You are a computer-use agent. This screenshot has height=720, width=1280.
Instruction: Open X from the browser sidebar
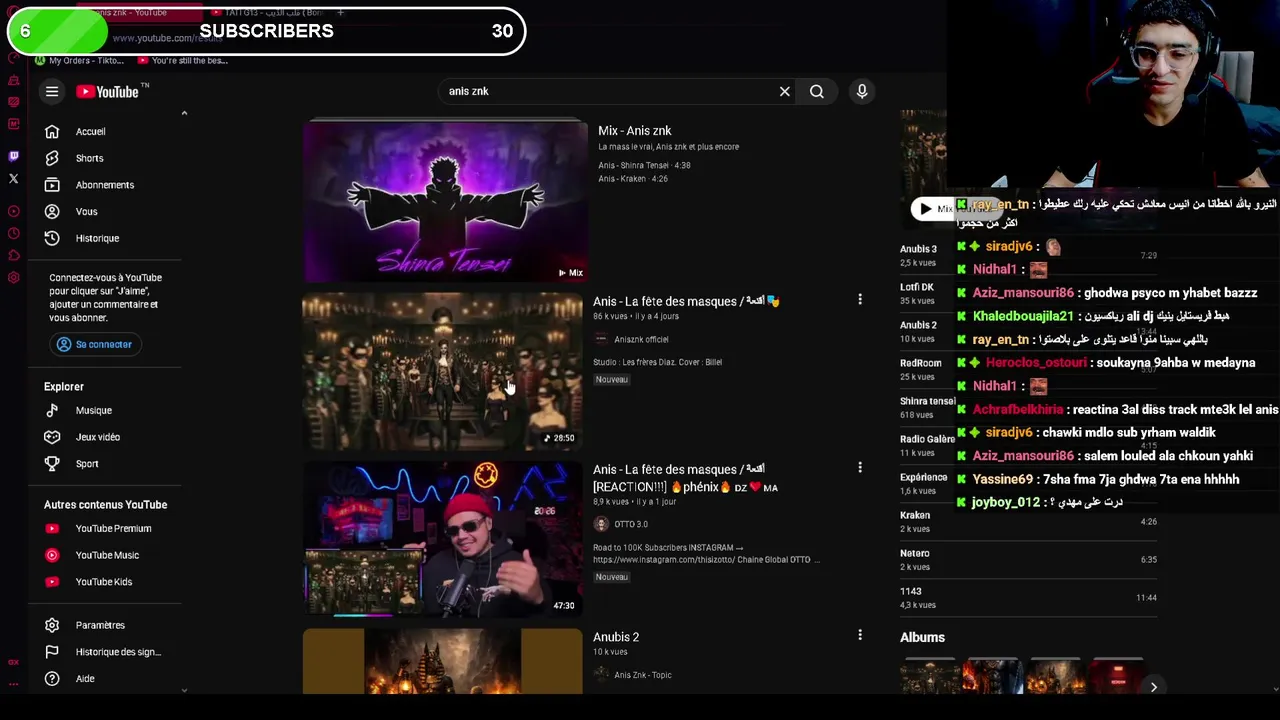13,179
